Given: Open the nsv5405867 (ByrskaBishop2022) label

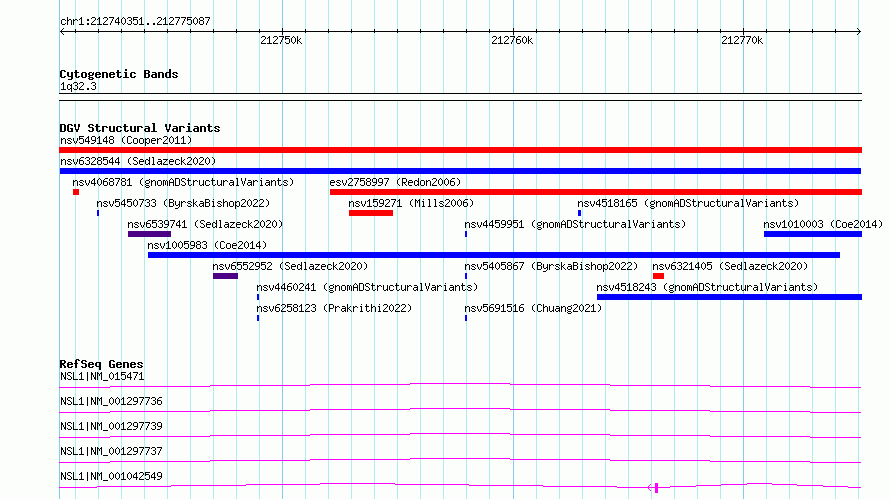Looking at the screenshot, I should (551, 266).
